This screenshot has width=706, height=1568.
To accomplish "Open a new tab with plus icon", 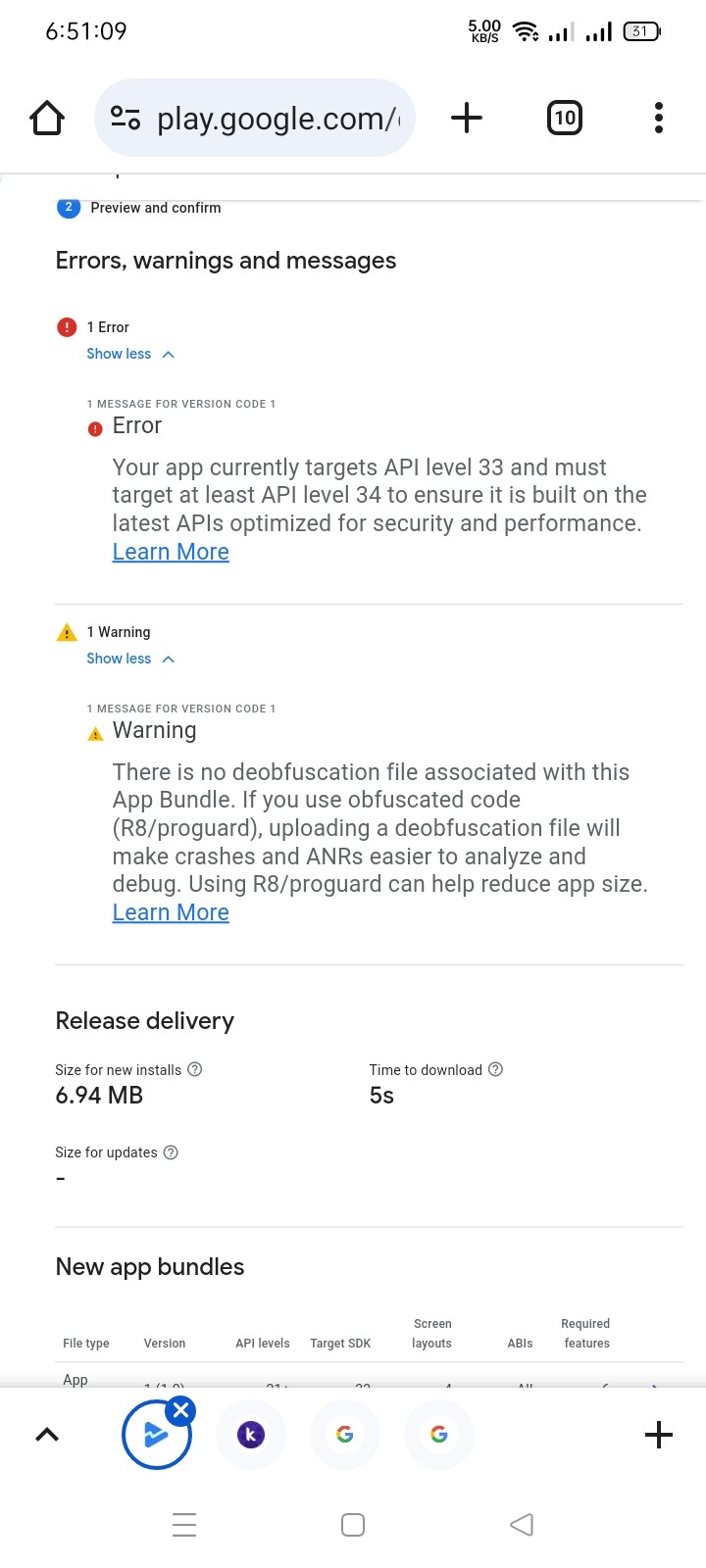I will (467, 119).
